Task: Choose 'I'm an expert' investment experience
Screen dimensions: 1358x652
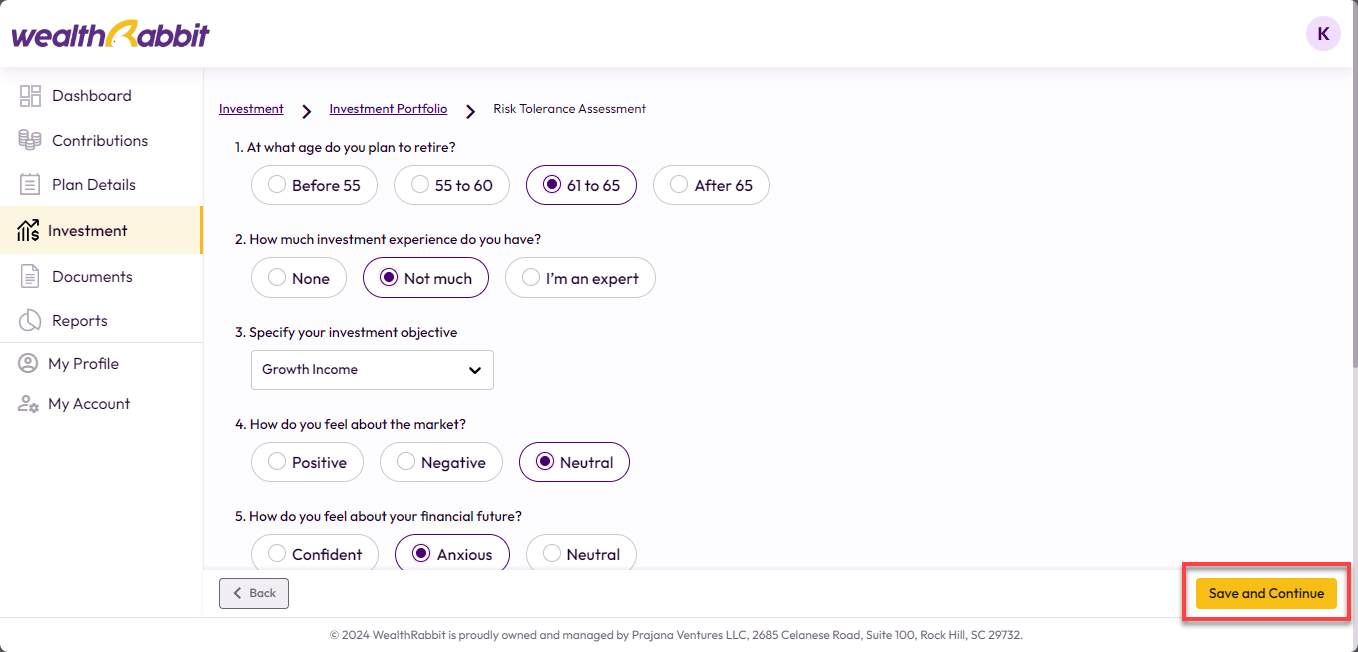Action: (580, 278)
